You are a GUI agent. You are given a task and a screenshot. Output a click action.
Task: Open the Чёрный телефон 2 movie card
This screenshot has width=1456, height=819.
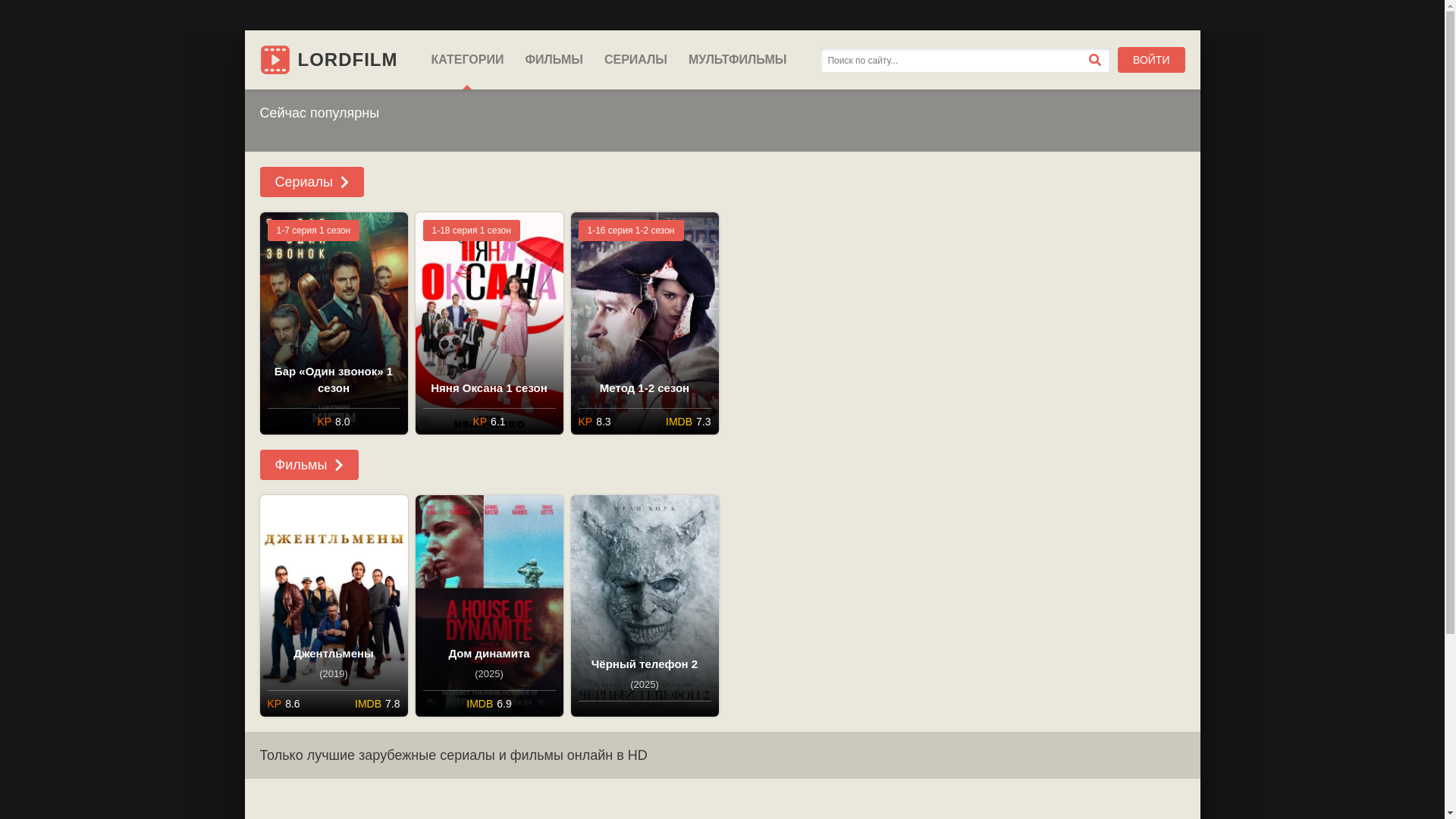tap(645, 599)
